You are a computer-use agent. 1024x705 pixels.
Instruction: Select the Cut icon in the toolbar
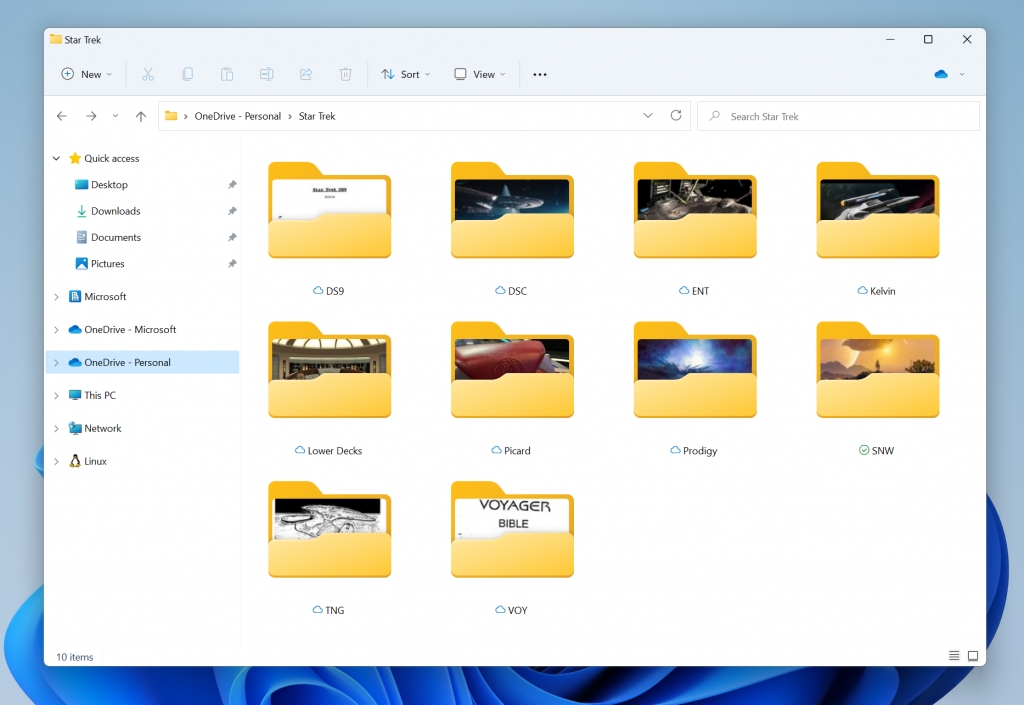[x=148, y=73]
